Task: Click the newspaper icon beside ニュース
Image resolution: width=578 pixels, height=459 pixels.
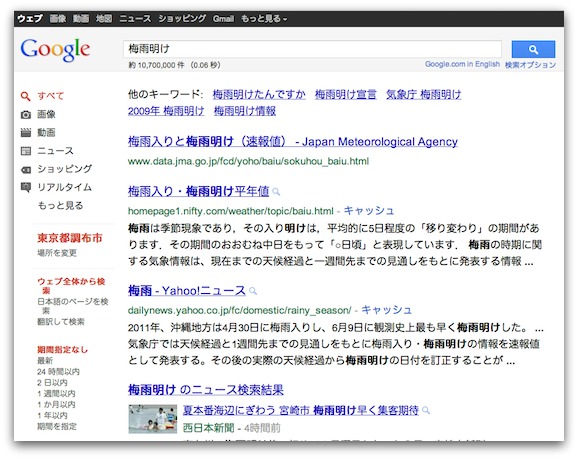Action: (25, 151)
